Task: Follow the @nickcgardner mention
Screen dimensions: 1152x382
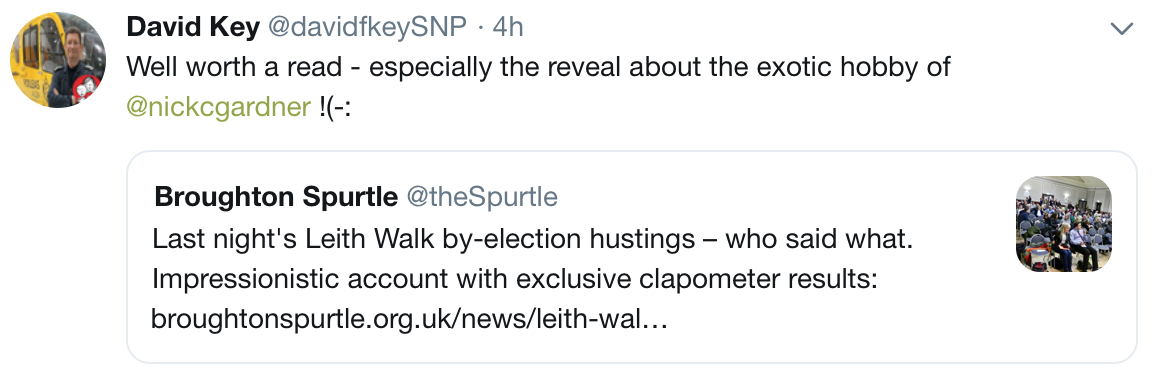Action: click(x=219, y=107)
